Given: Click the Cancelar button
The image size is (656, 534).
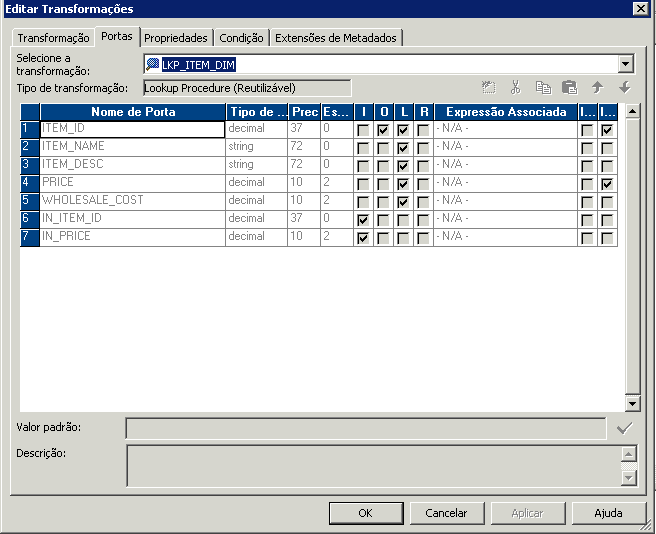Looking at the screenshot, I should pyautogui.click(x=446, y=513).
